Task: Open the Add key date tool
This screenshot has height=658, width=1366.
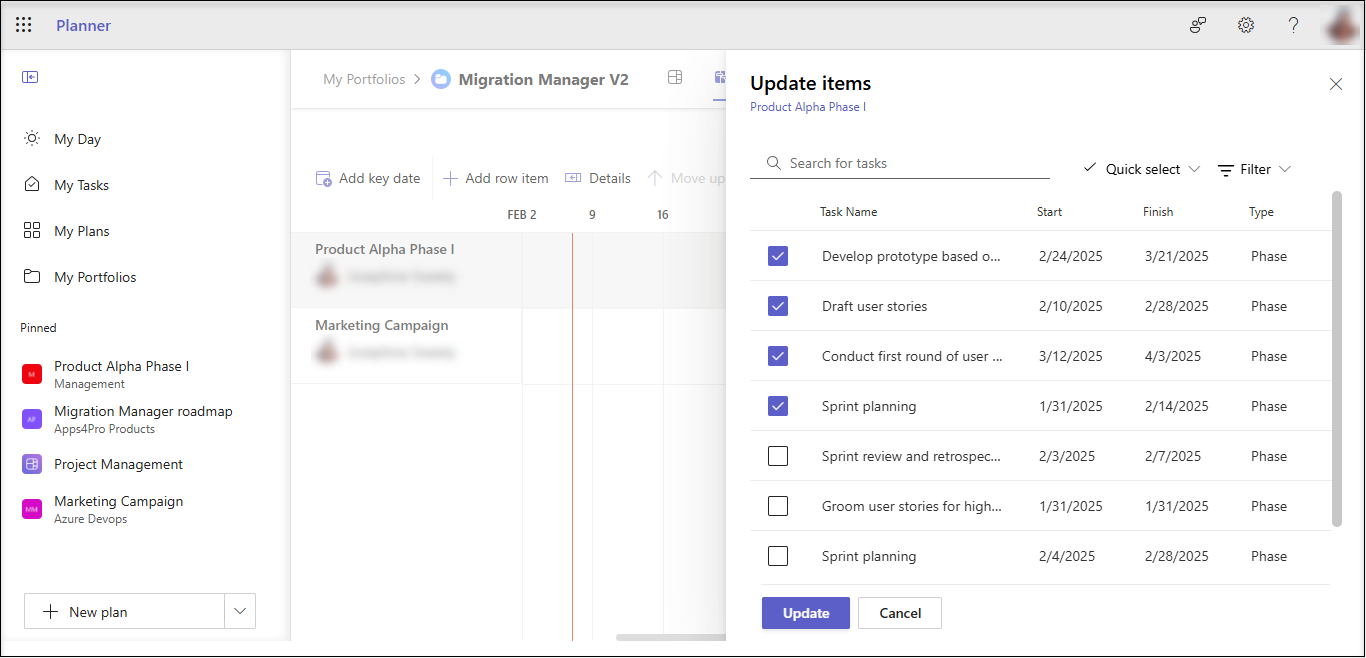Action: 367,177
